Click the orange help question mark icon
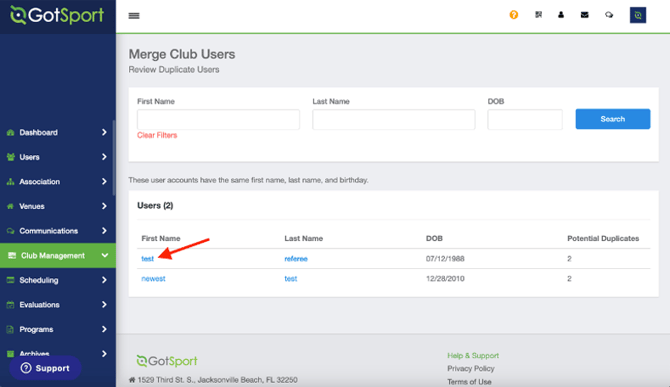 514,15
